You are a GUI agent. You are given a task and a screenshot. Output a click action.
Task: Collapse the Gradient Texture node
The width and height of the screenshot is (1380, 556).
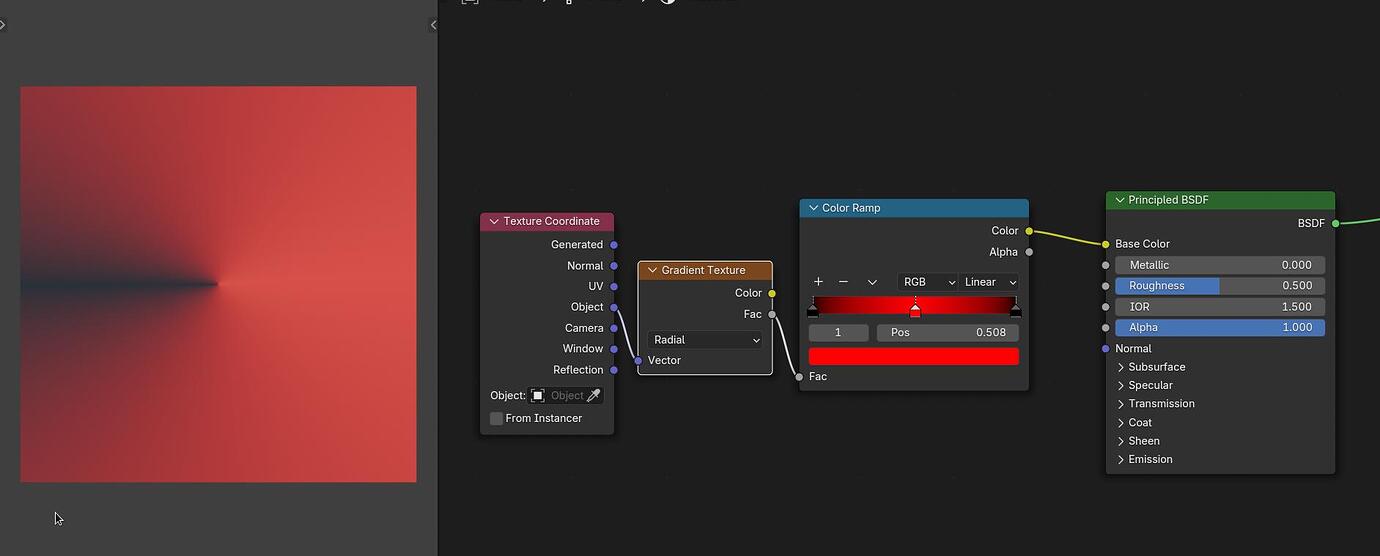(x=652, y=271)
